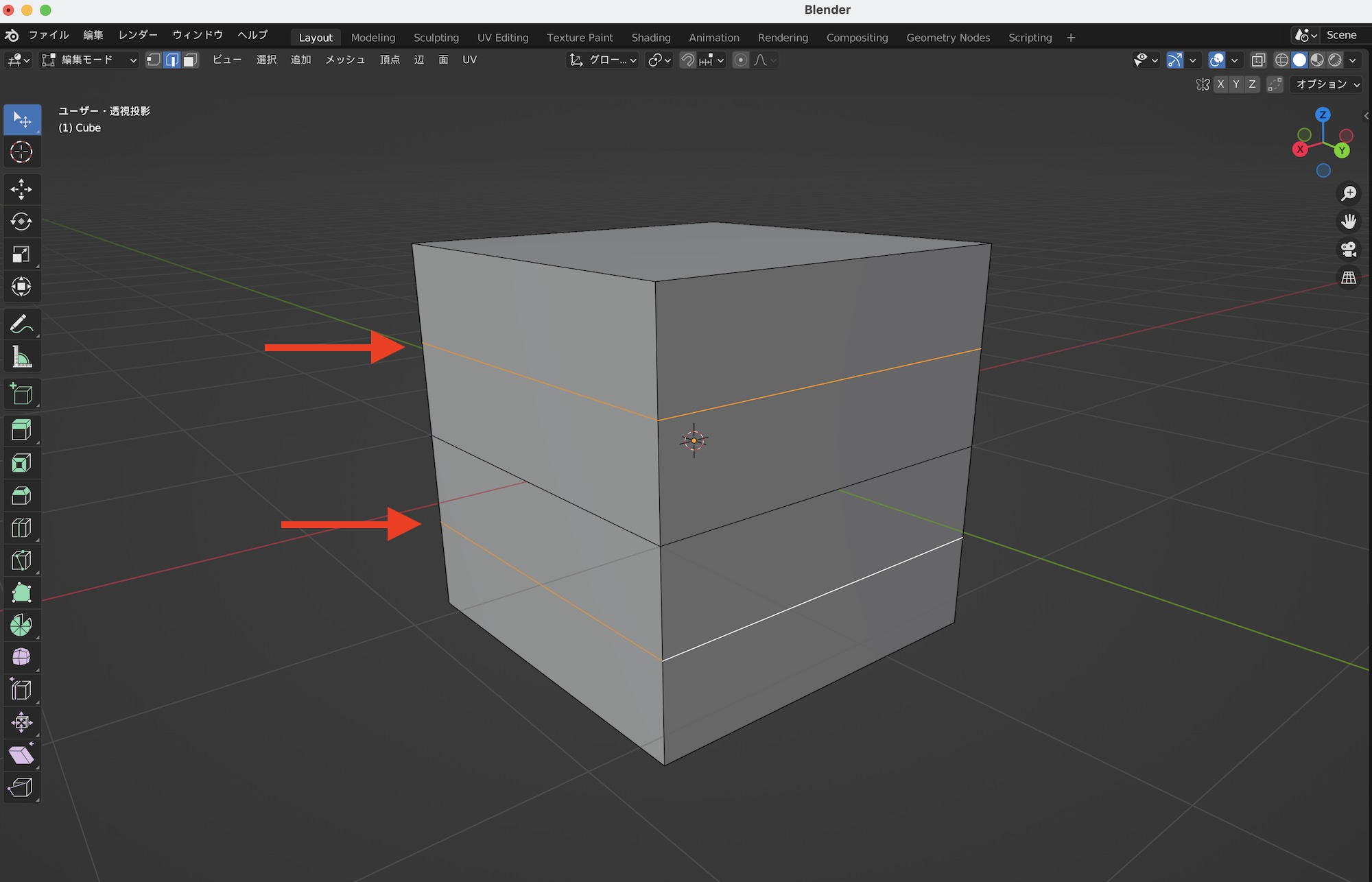Image resolution: width=1372 pixels, height=882 pixels.
Task: Open transform orientation グロー dropdown
Action: tap(603, 60)
